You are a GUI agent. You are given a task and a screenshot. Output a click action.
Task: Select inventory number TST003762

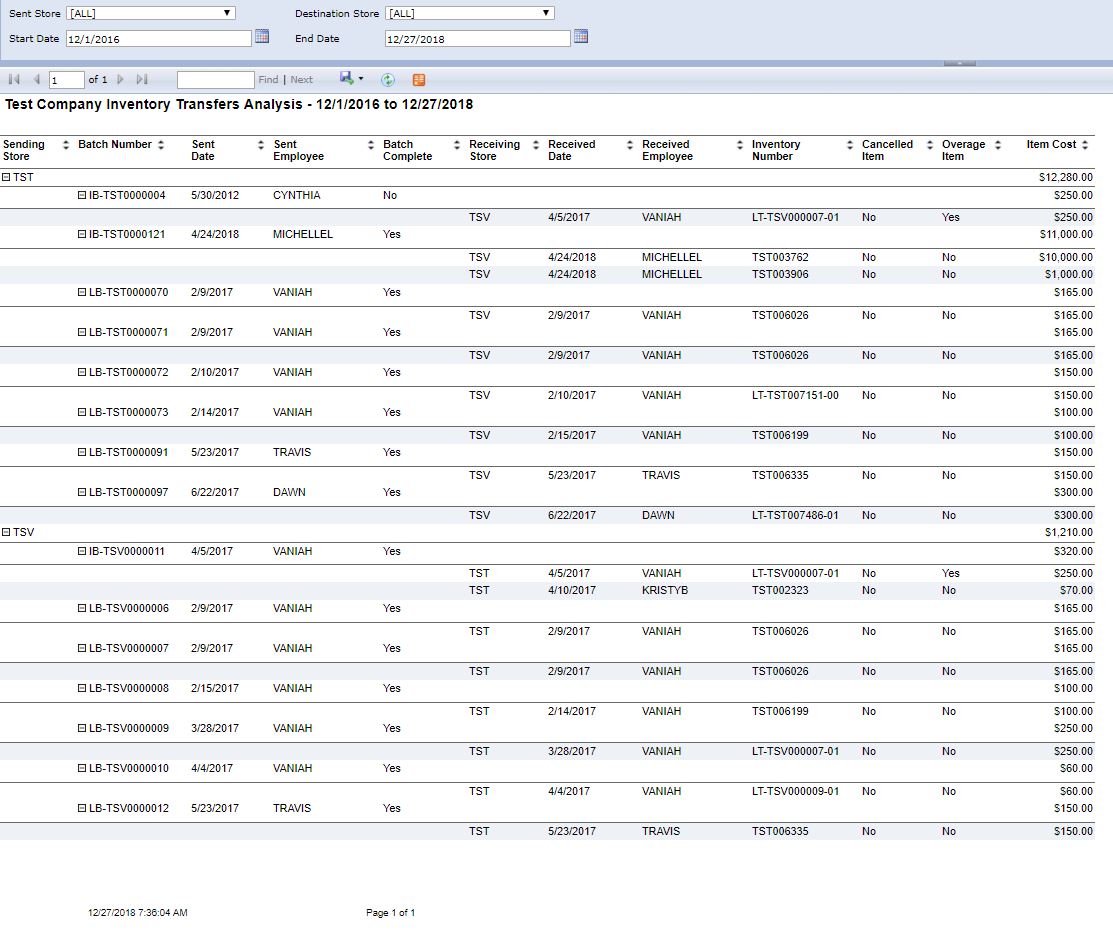780,257
